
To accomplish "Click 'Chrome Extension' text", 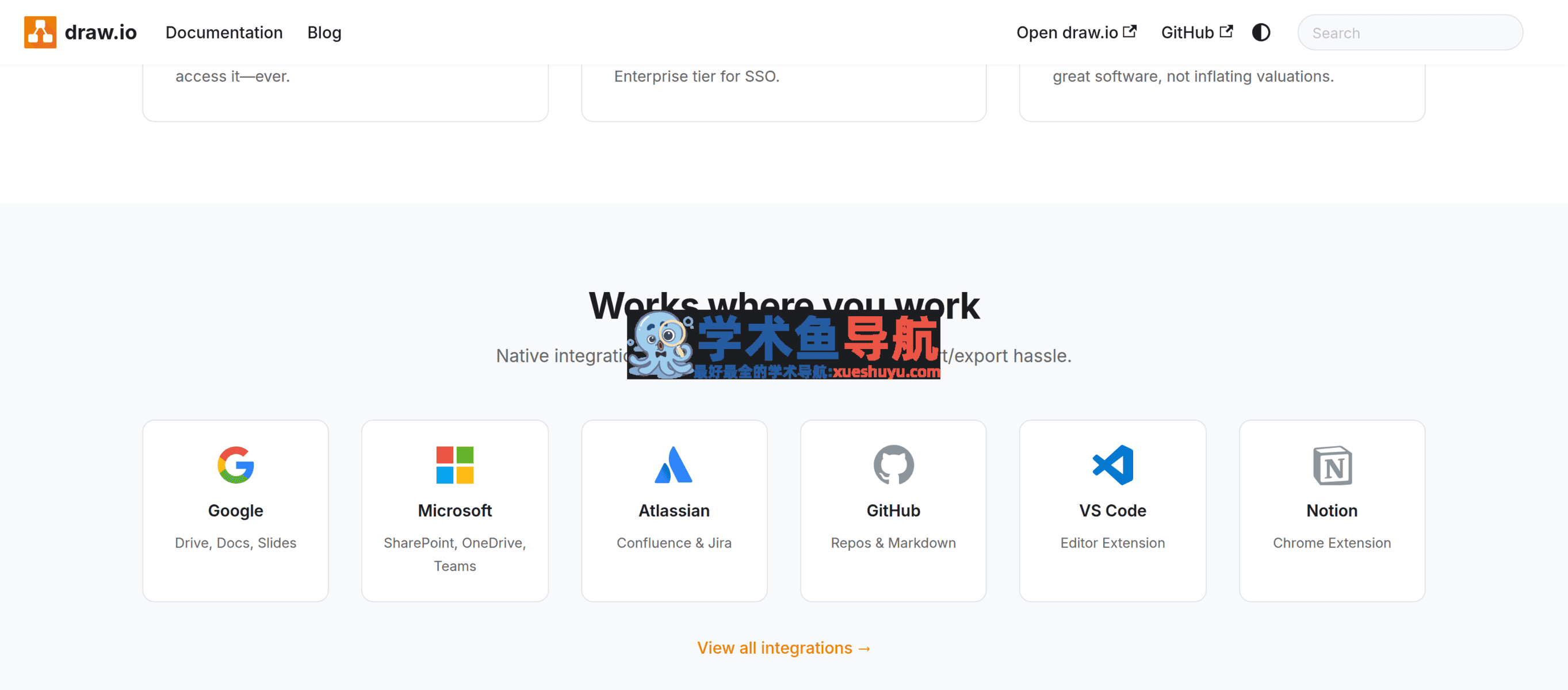I will pyautogui.click(x=1332, y=543).
